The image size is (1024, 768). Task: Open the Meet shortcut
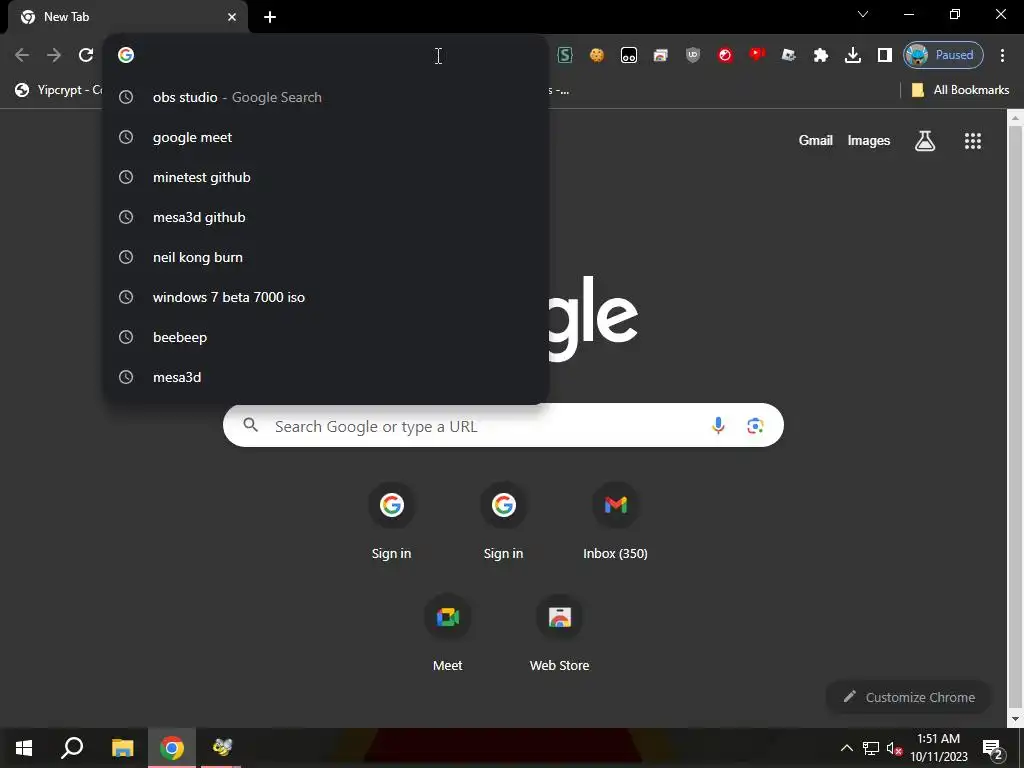pyautogui.click(x=447, y=633)
